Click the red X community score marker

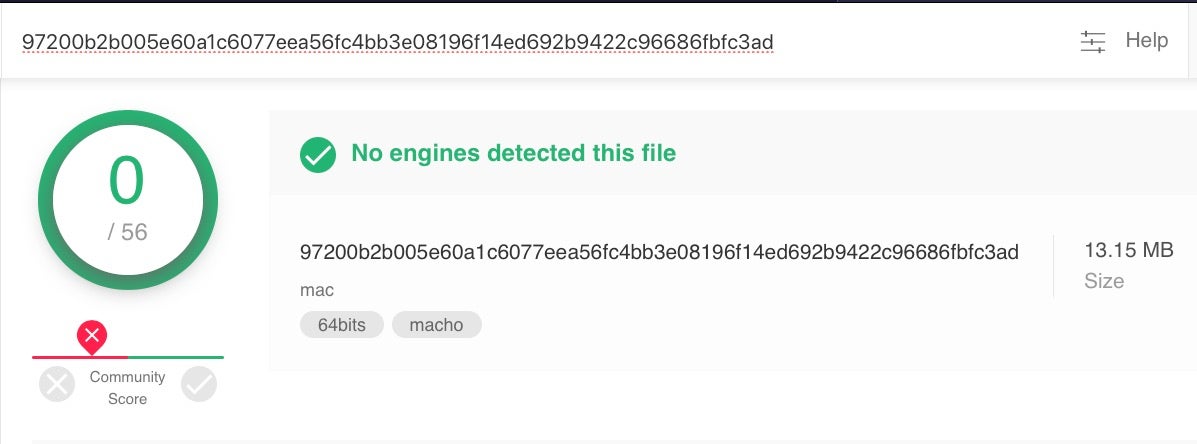(92, 335)
